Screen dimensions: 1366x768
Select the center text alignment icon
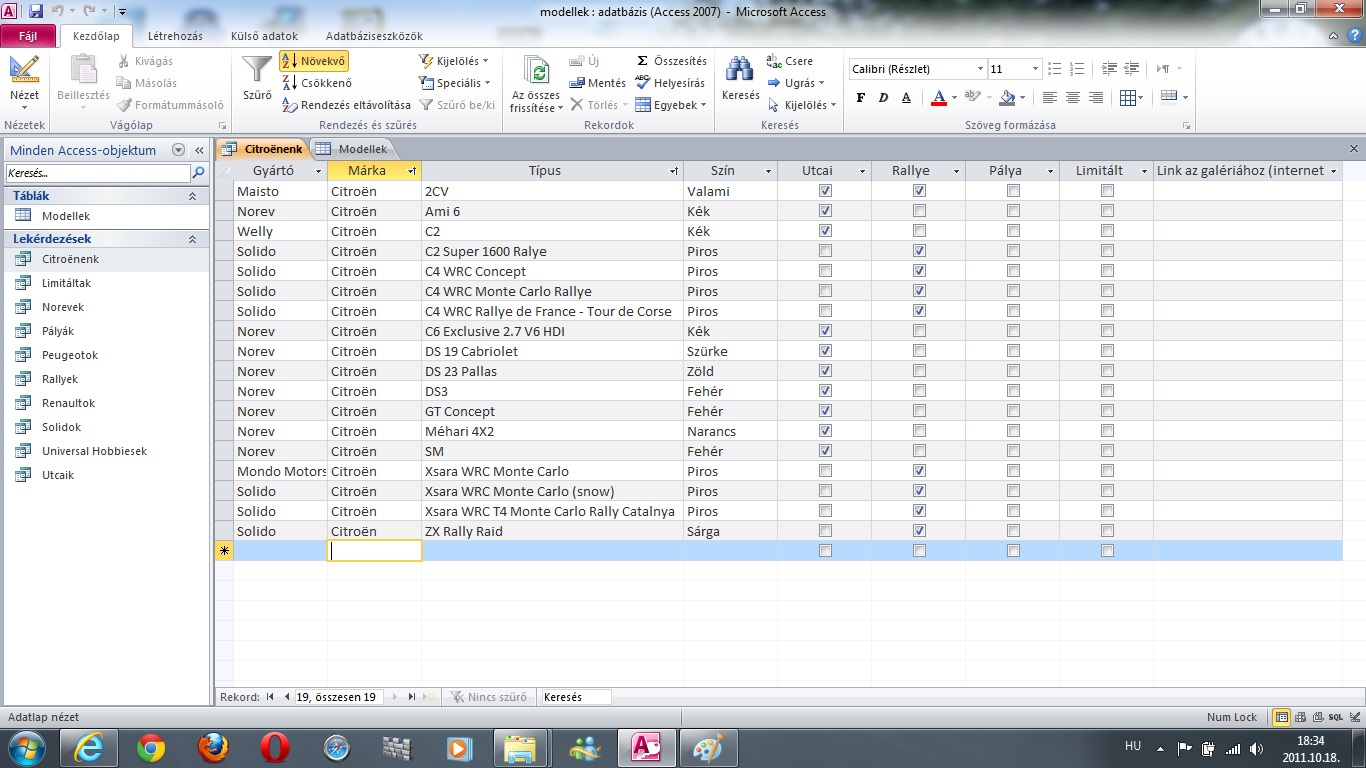(1073, 98)
